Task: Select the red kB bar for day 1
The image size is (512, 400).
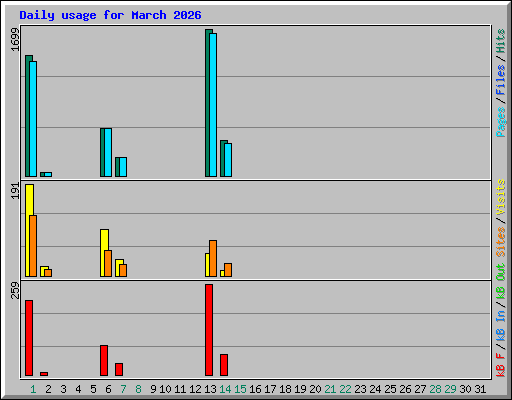Action: [x=29, y=338]
